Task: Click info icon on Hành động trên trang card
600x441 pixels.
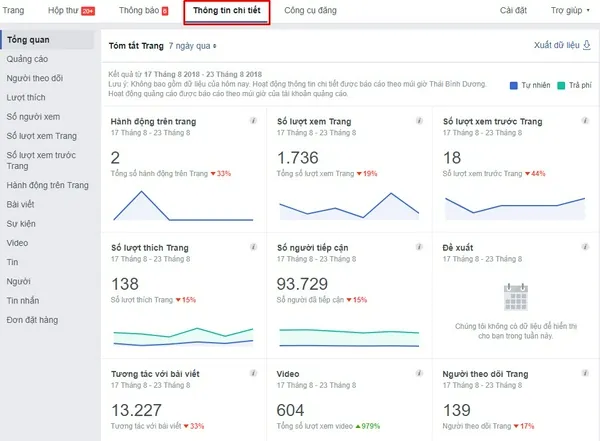Action: coord(252,121)
